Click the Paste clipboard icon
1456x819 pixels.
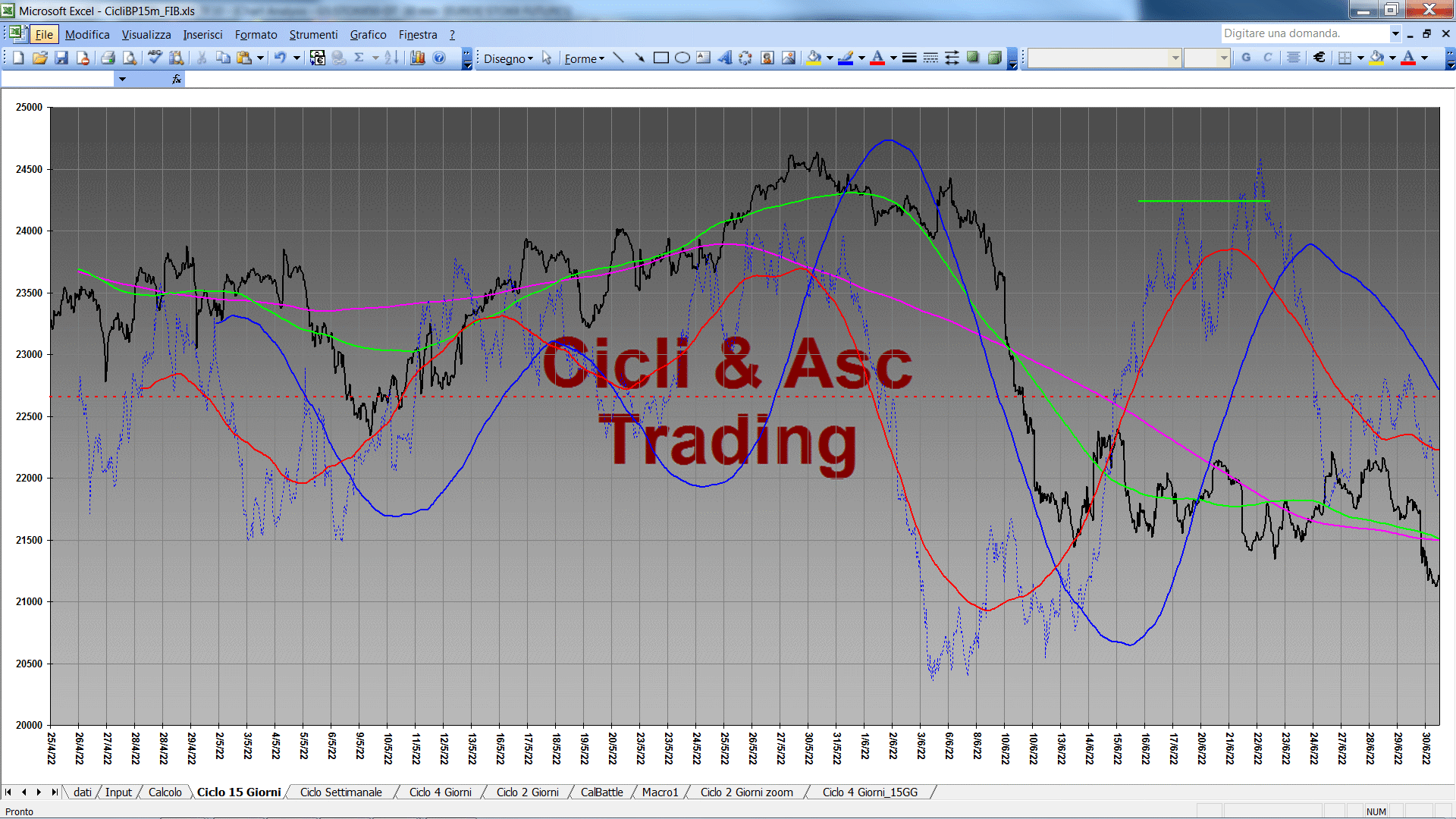(x=244, y=58)
